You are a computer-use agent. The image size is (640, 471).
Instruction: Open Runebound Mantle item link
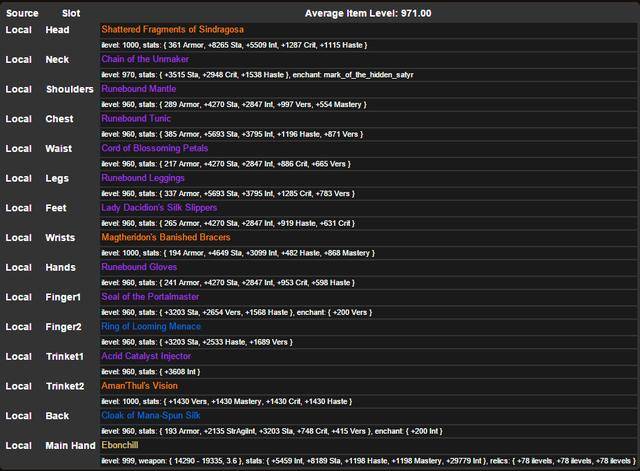(x=139, y=89)
